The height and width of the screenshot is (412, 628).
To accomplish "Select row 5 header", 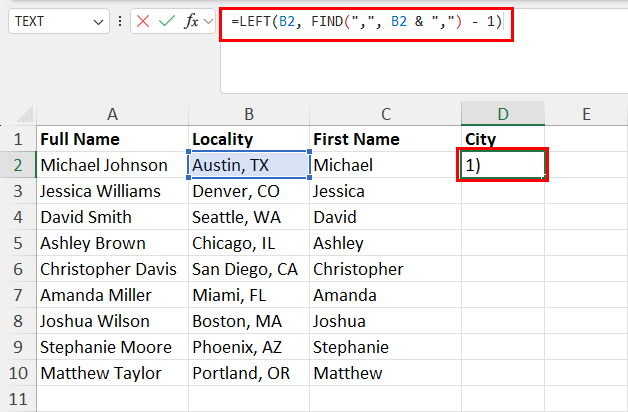I will (x=18, y=243).
